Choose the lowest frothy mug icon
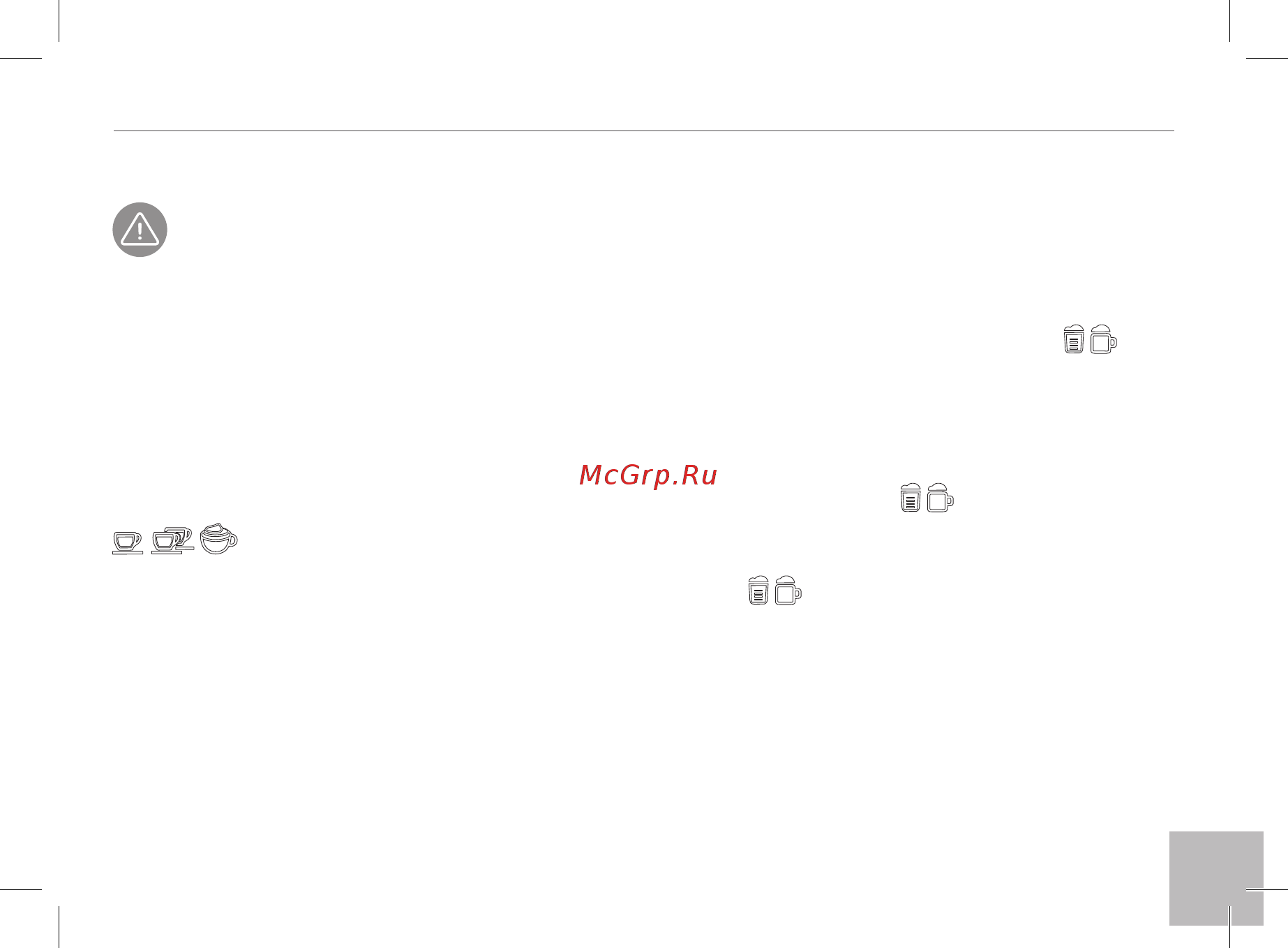The image size is (1288, 948). coord(788,590)
